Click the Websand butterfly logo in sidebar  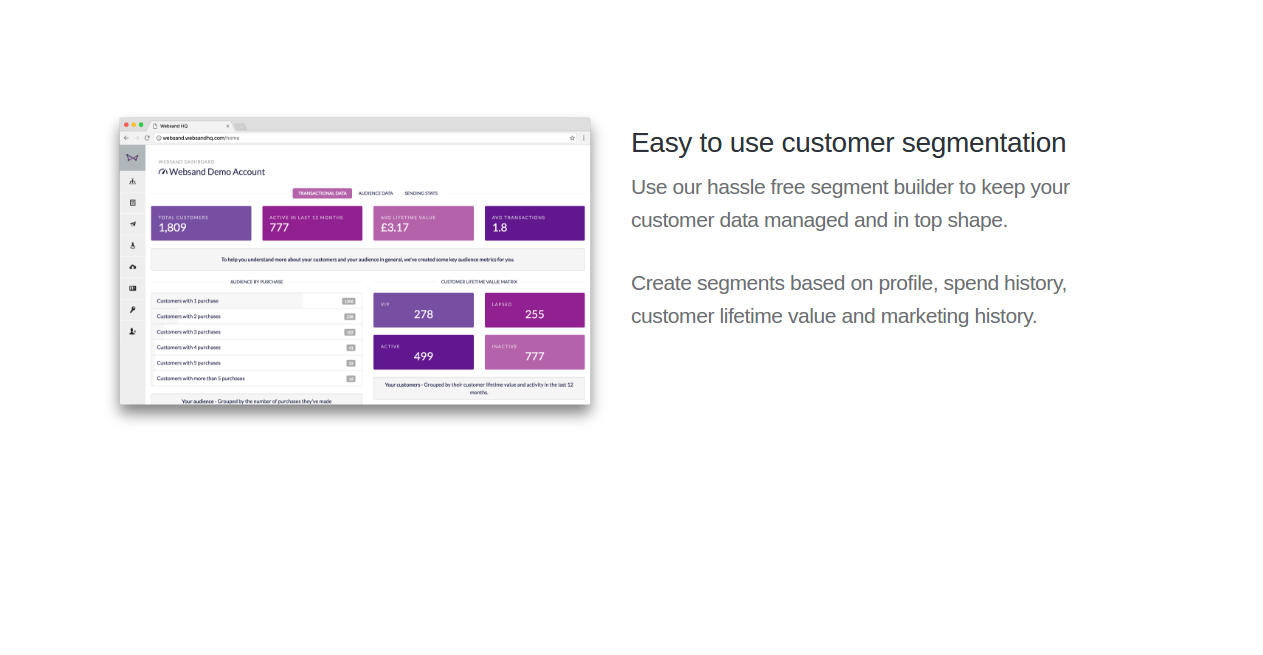(x=132, y=158)
